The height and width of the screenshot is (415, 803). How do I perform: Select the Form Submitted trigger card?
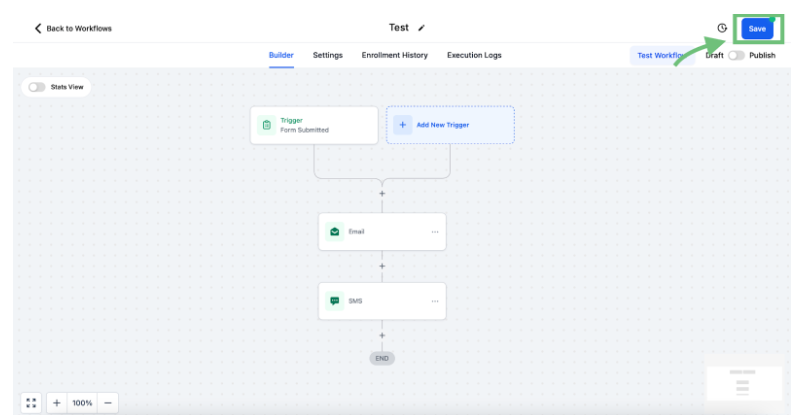point(314,125)
